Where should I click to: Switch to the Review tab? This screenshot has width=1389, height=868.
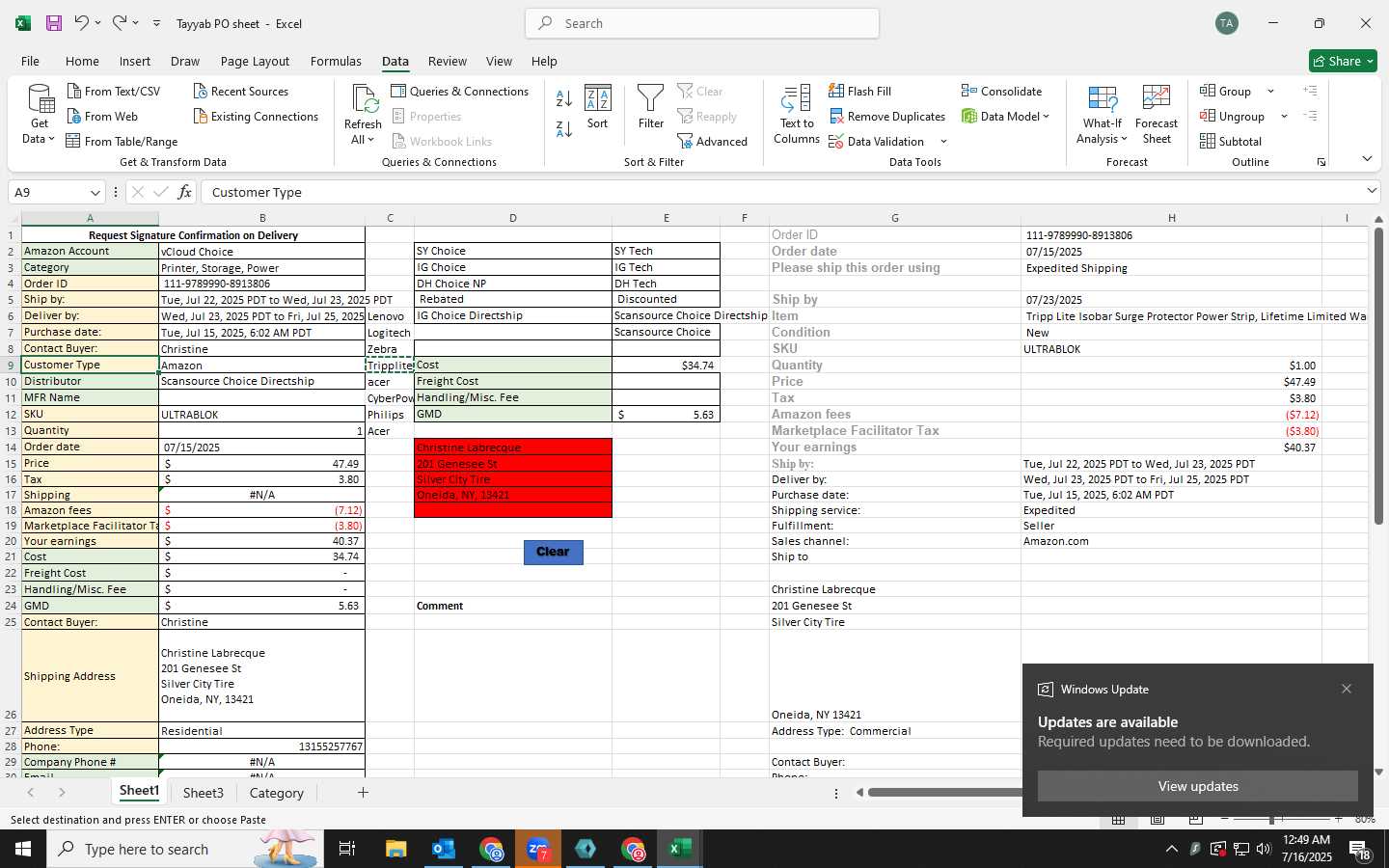click(x=448, y=61)
